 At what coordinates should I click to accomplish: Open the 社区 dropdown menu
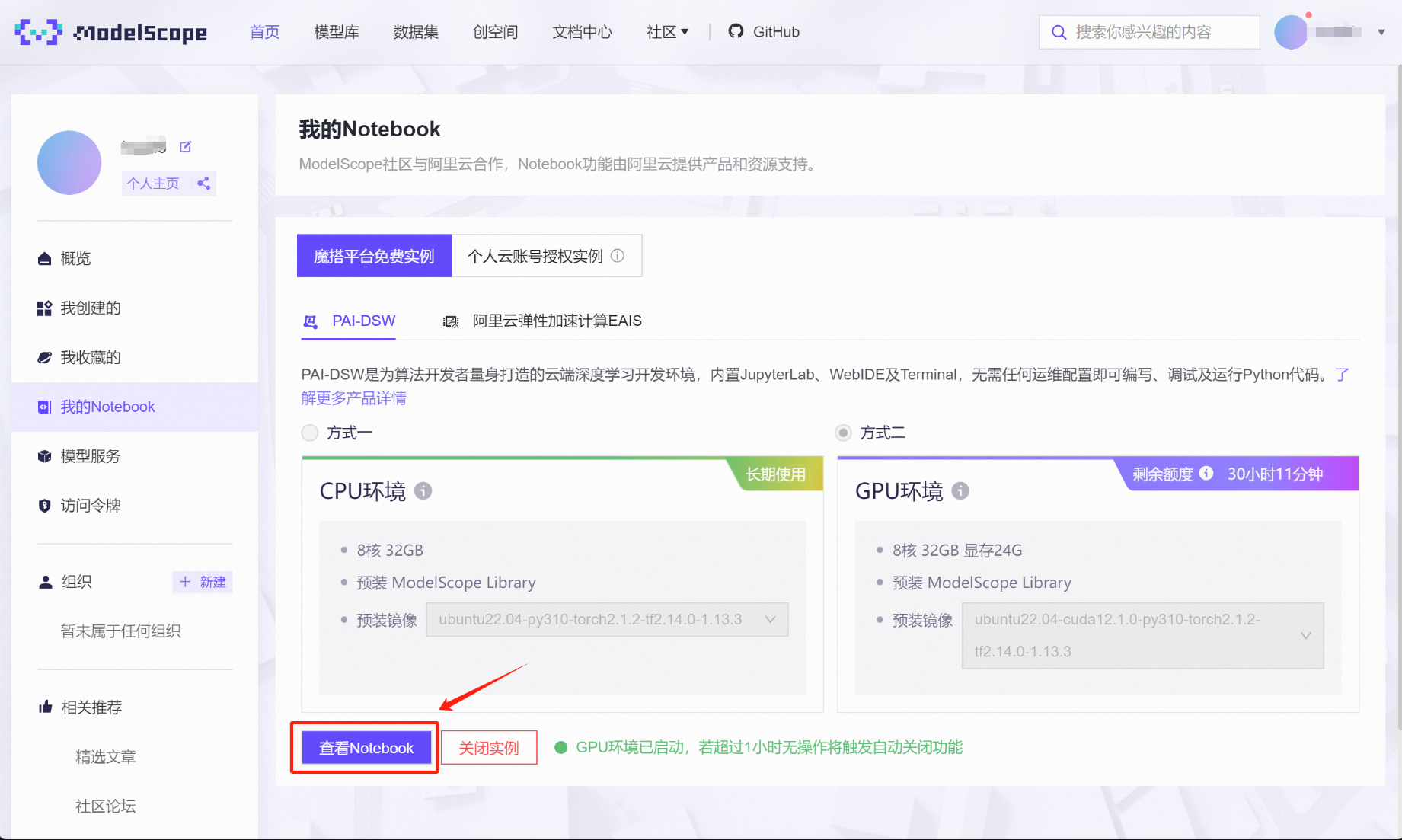click(667, 32)
